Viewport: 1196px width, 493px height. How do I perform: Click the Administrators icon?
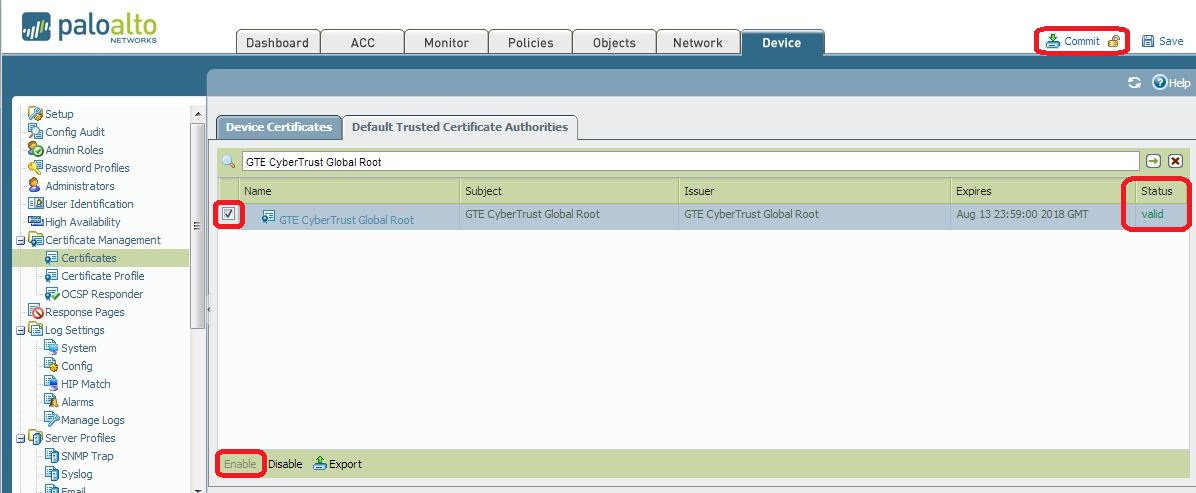point(34,185)
